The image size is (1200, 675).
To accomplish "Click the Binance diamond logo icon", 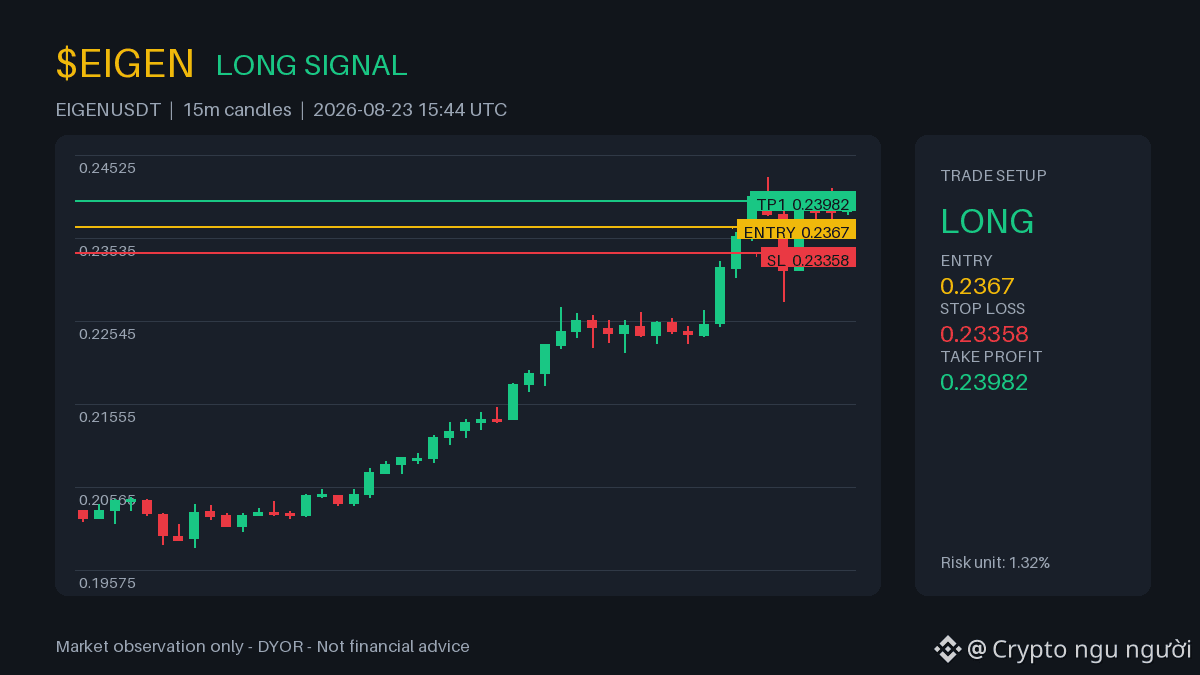I will tap(947, 649).
